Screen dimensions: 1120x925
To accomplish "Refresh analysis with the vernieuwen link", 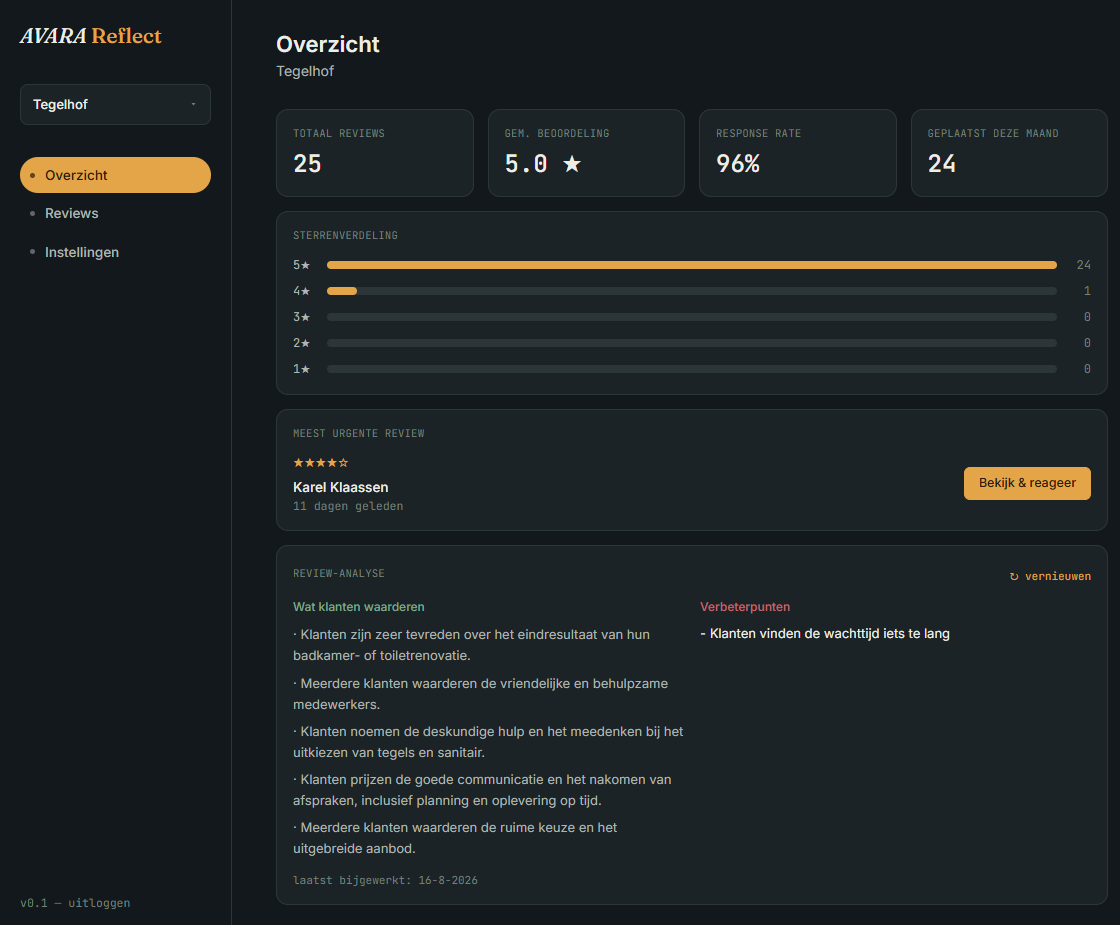I will click(1050, 576).
